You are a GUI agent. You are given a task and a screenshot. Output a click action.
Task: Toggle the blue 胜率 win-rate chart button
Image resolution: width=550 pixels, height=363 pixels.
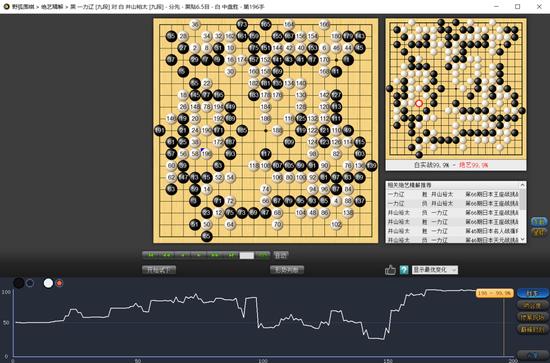[x=532, y=293]
